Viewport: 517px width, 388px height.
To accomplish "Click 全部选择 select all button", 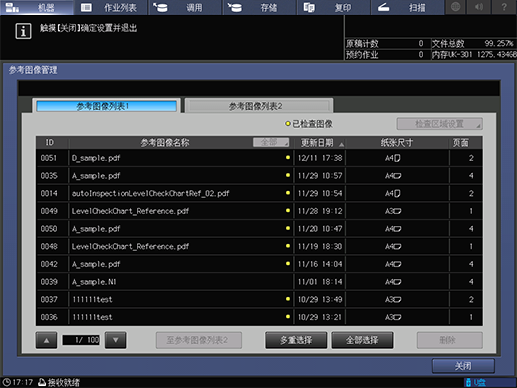I will [362, 340].
